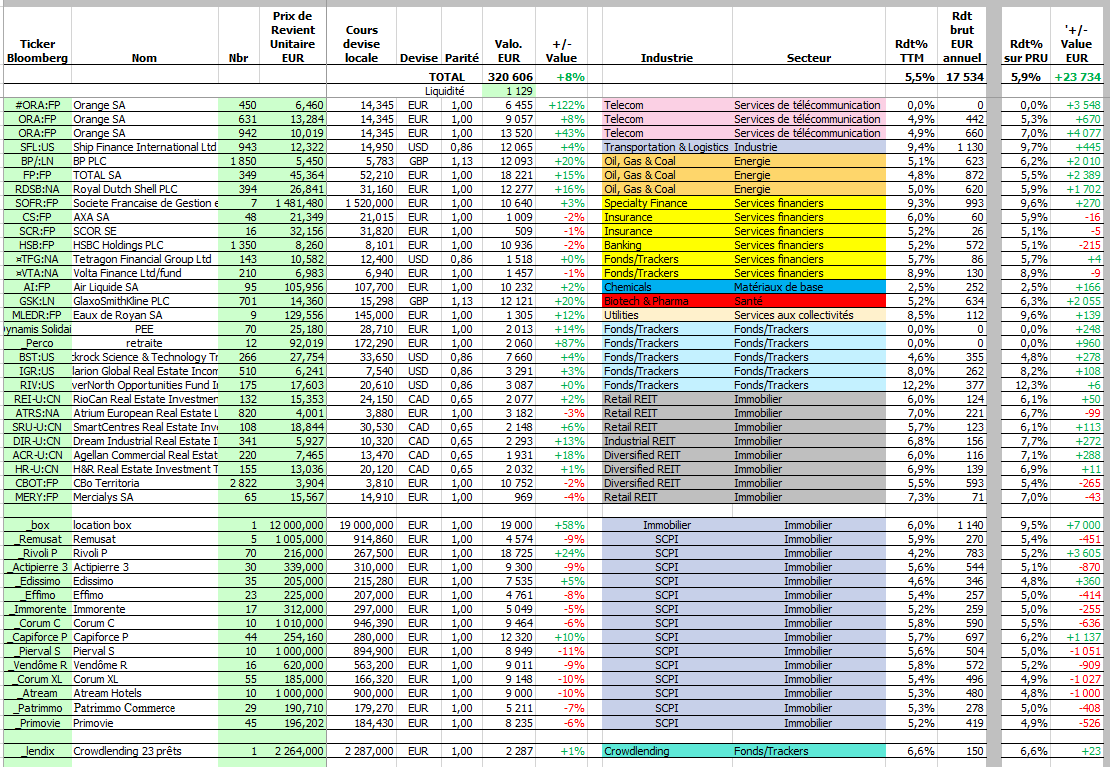Select the SFL:US ticker cell

coord(38,147)
